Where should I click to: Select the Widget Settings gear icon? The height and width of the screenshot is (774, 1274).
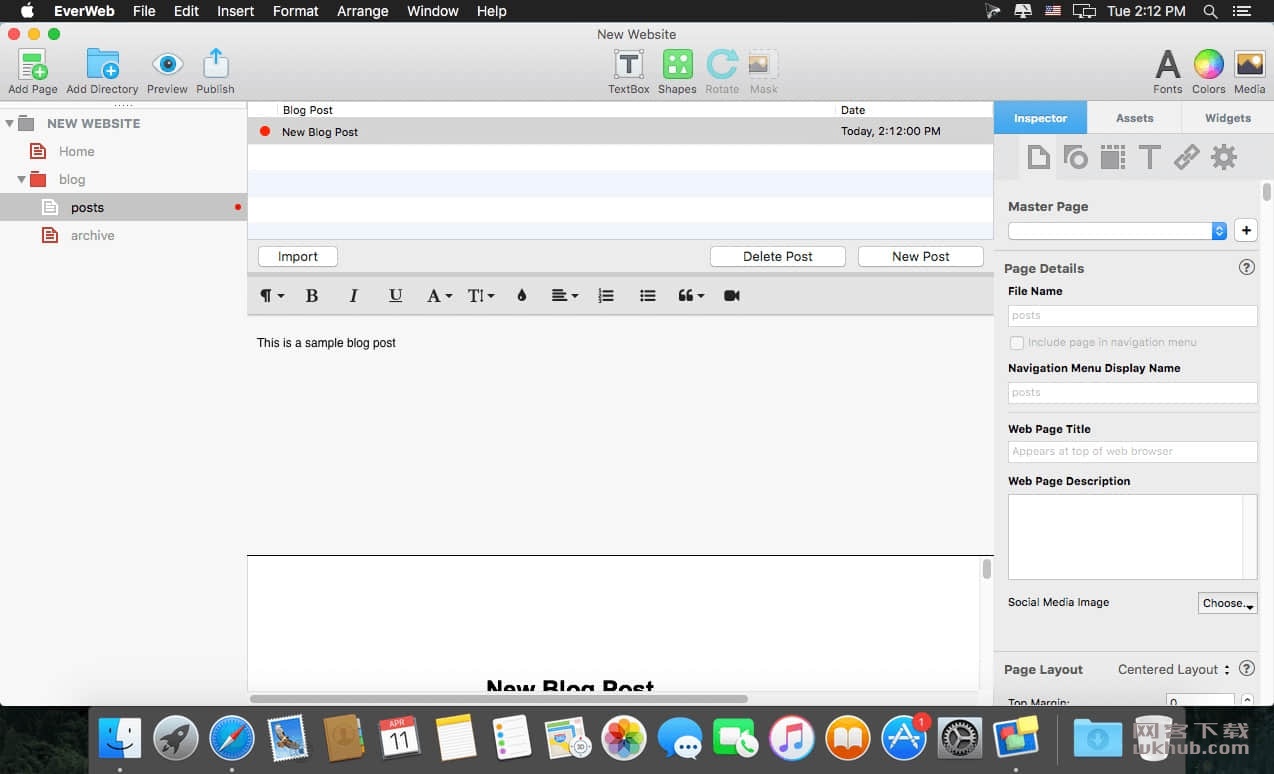click(x=1224, y=157)
